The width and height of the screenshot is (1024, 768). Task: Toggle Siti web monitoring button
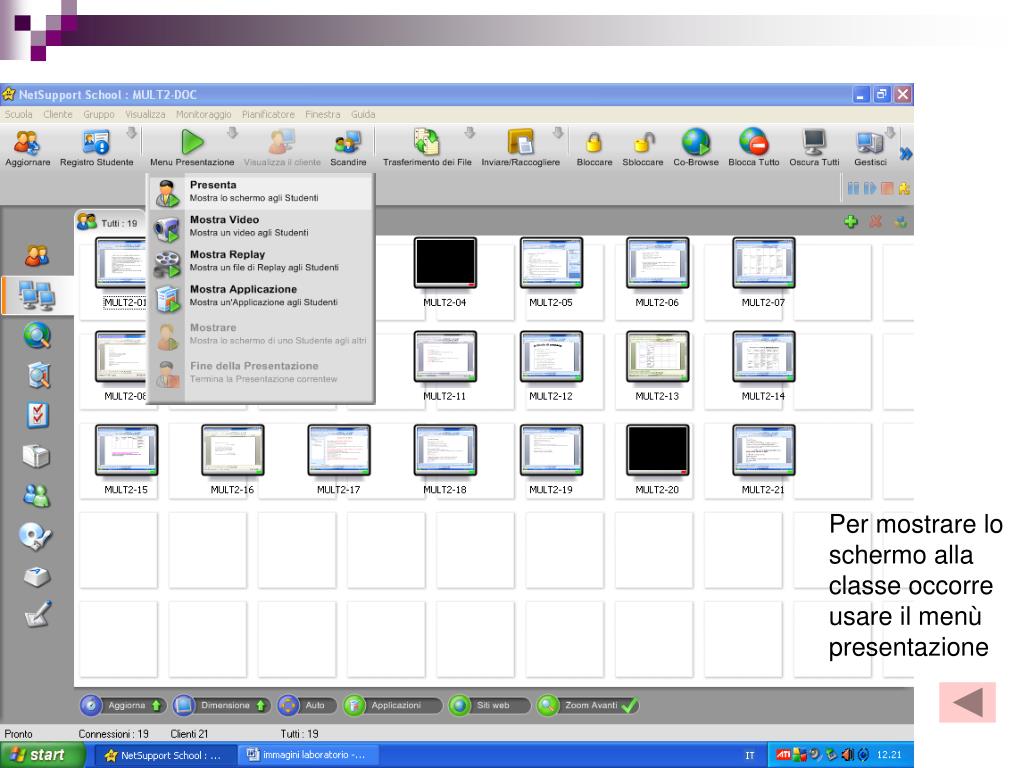(x=489, y=705)
